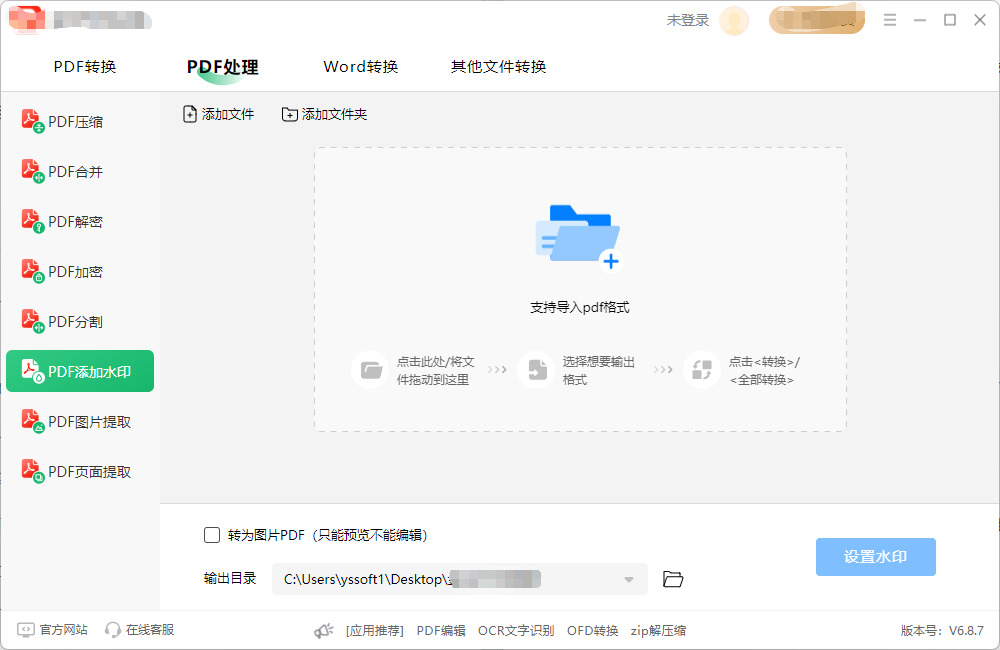
Task: Click the 添加文件 document-plus icon
Action: [189, 114]
